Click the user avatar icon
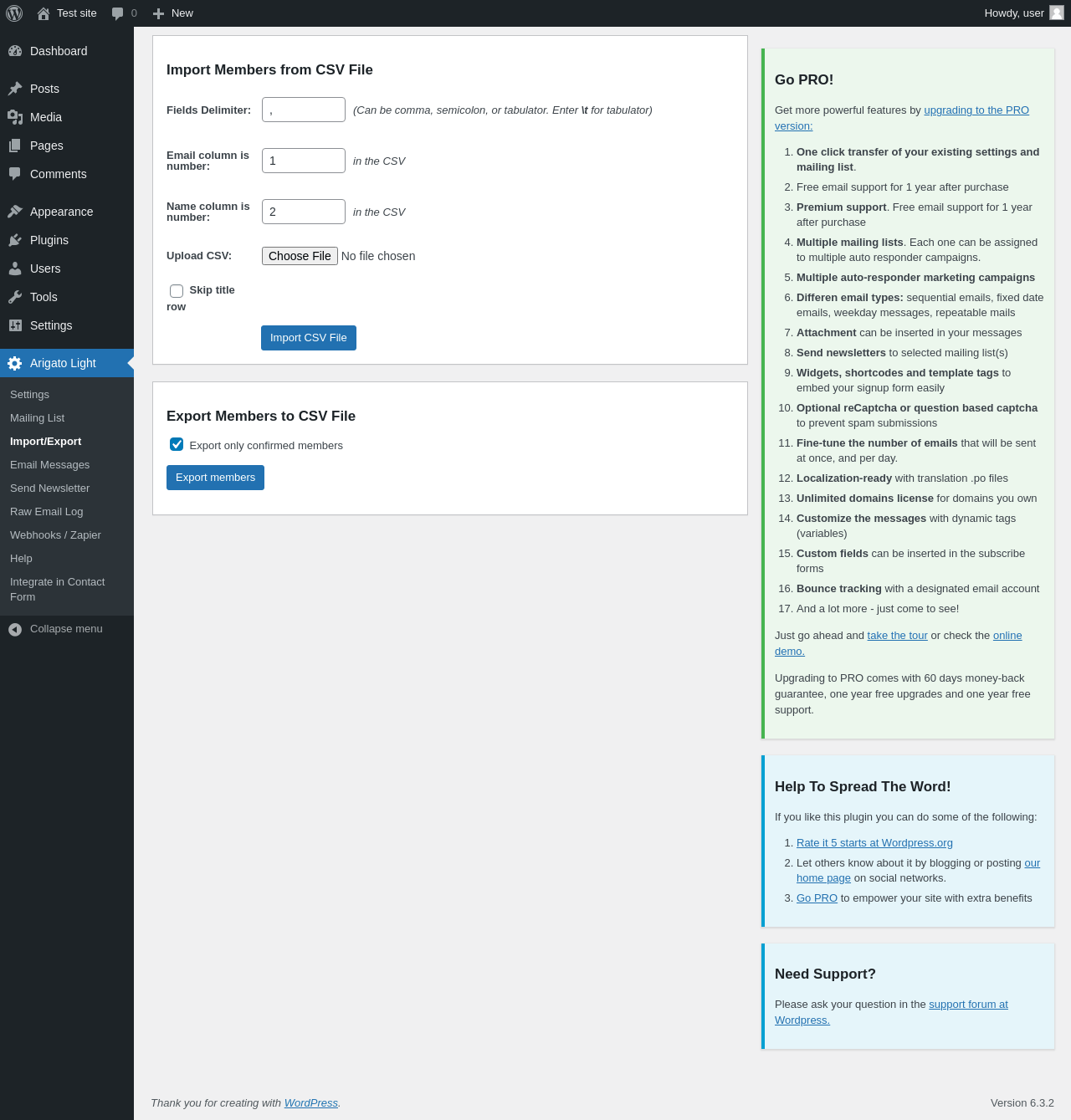1071x1120 pixels. click(x=1057, y=13)
